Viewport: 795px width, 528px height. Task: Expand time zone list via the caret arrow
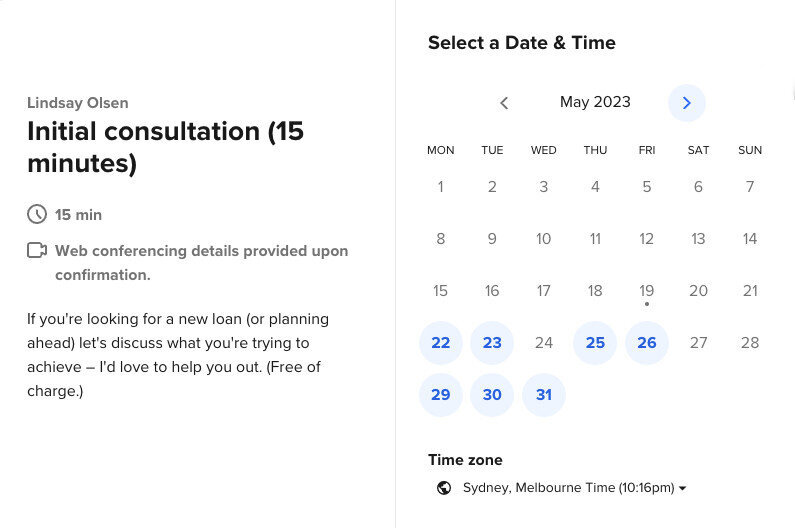(682, 488)
